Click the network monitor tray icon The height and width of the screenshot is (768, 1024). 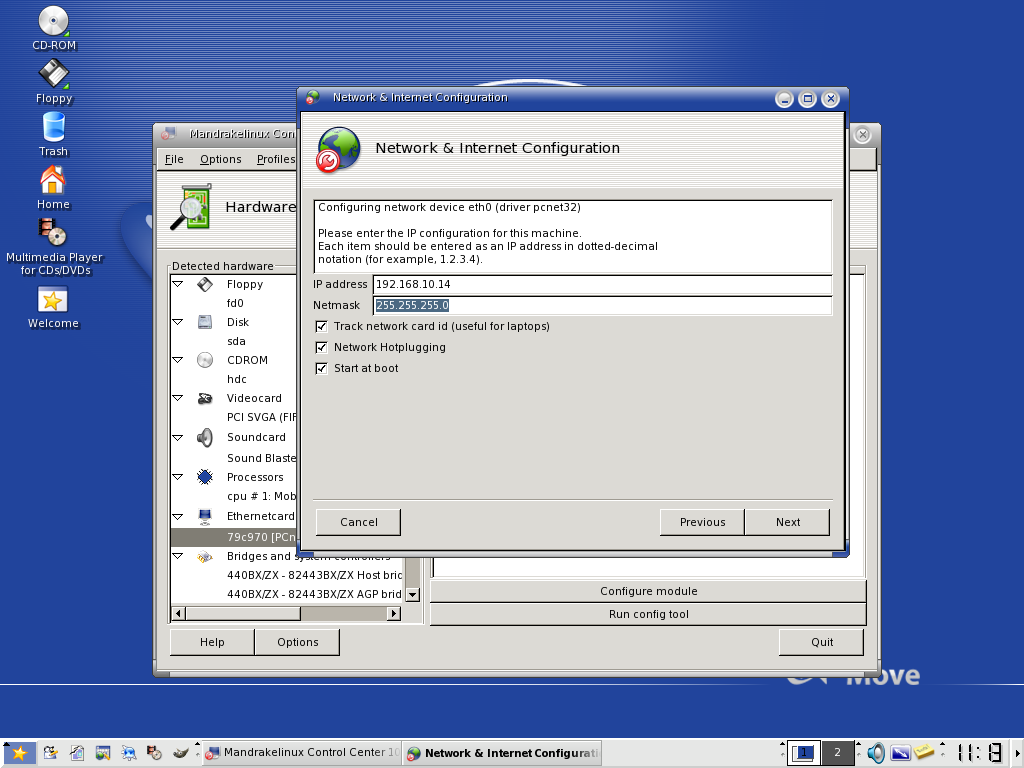click(901, 753)
